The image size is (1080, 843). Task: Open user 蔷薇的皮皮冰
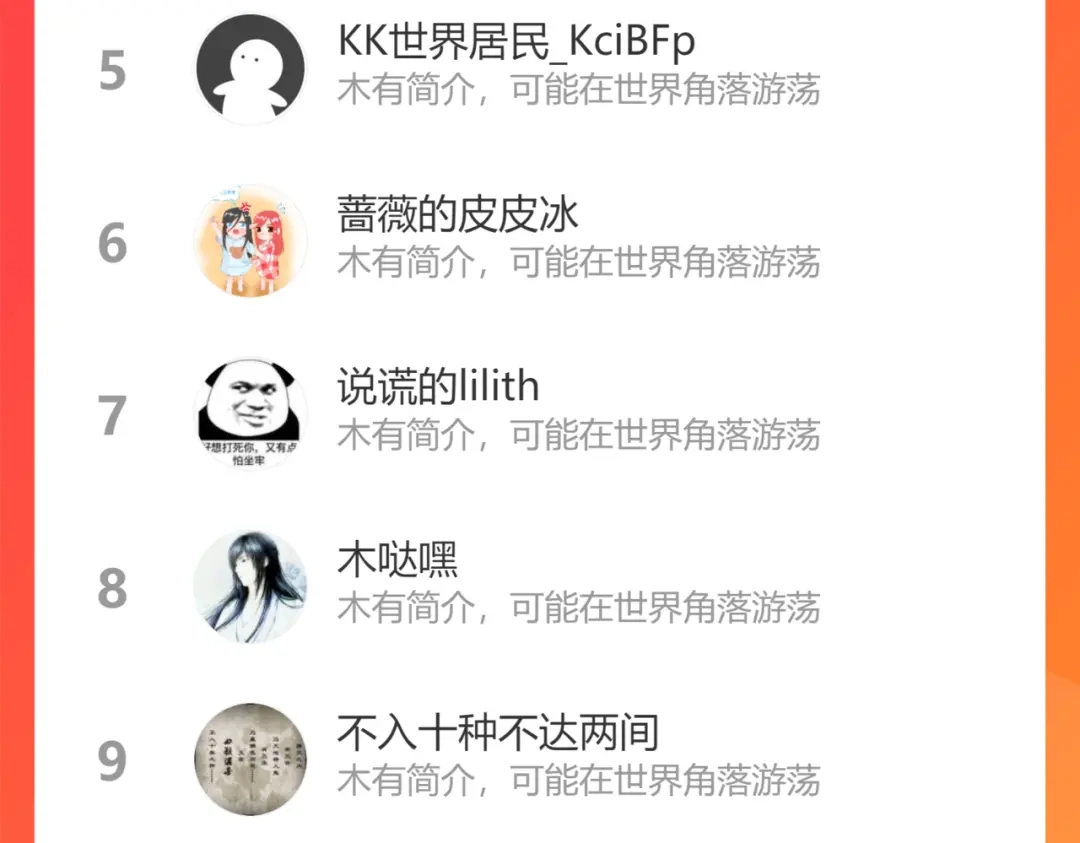coord(457,214)
